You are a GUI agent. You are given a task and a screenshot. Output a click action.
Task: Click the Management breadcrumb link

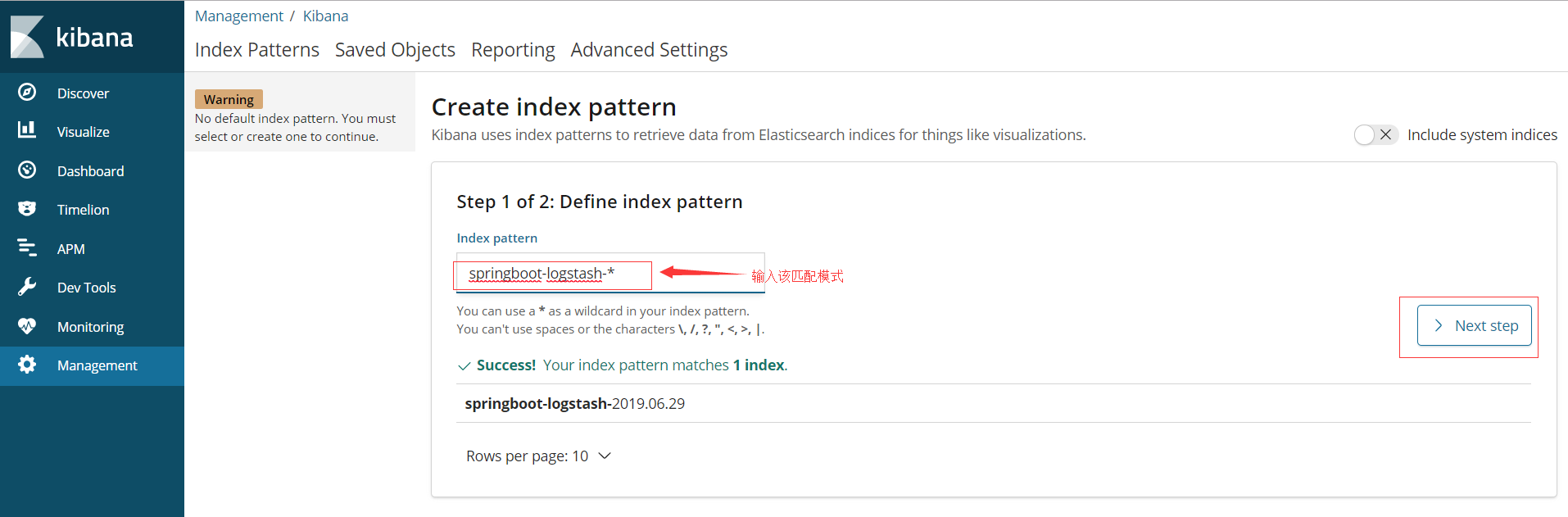238,16
